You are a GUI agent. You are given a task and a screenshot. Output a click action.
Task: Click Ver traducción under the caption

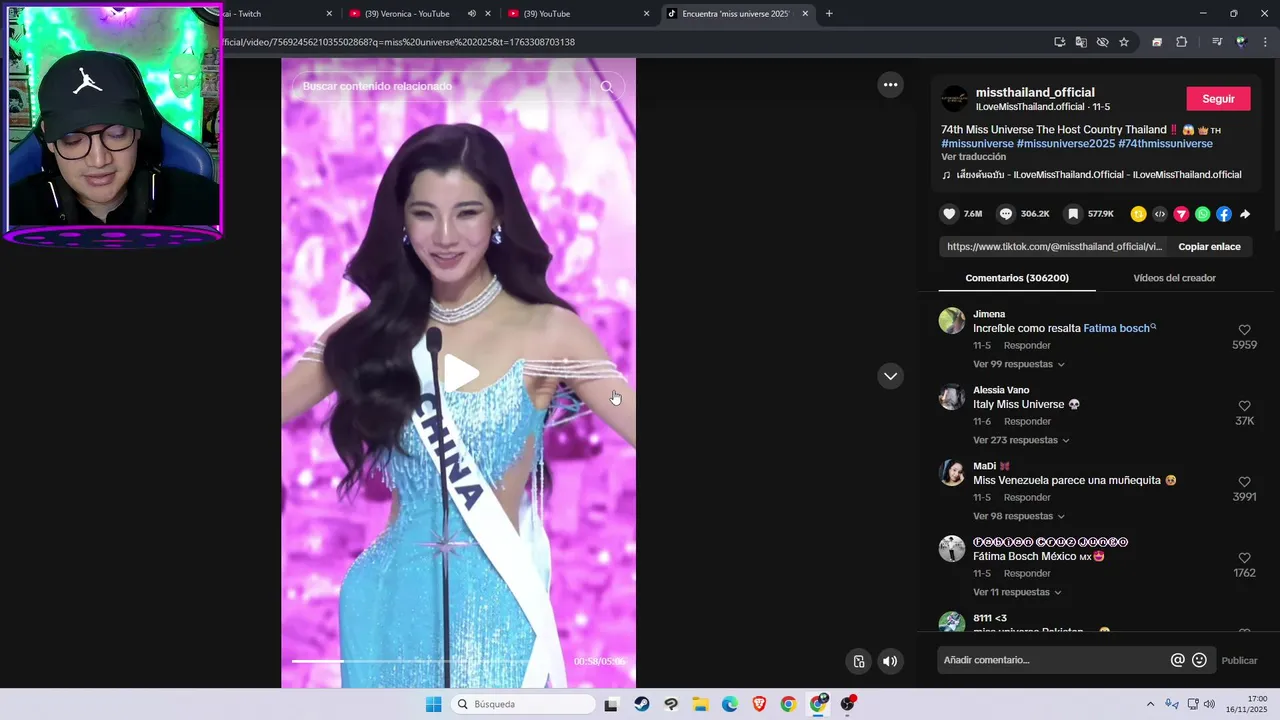click(973, 157)
